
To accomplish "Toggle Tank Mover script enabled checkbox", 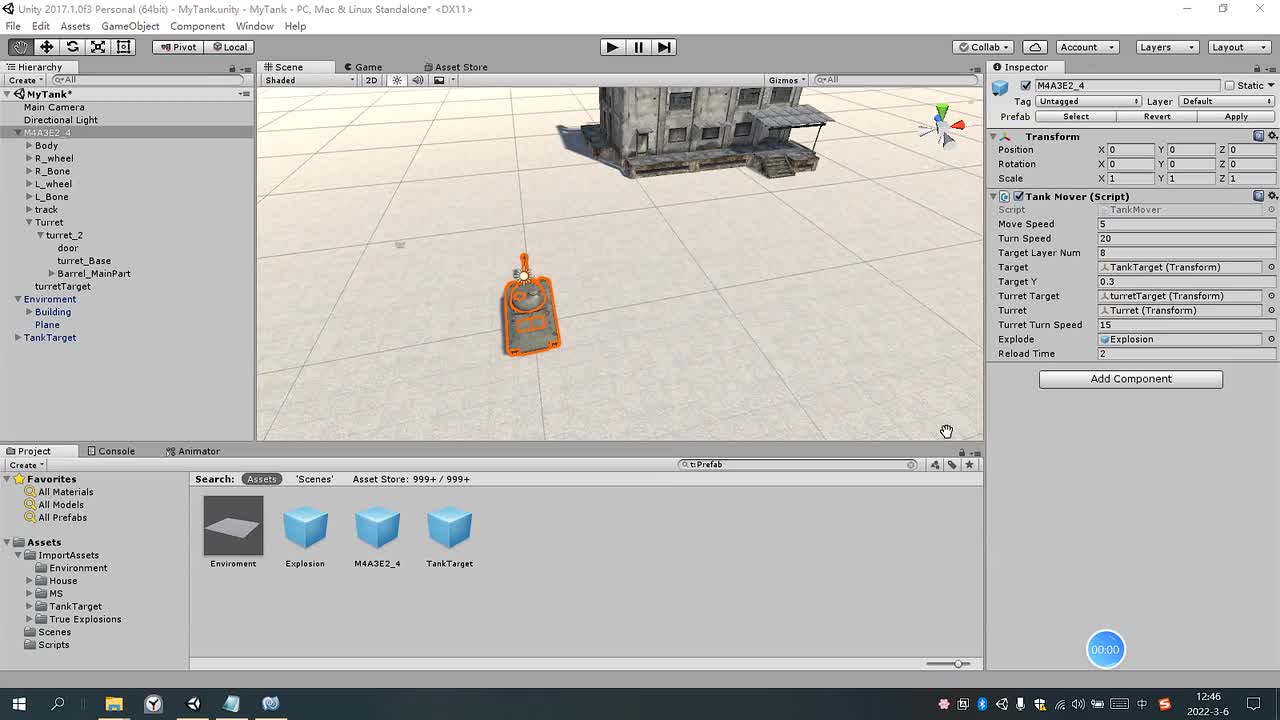I will click(x=1018, y=197).
